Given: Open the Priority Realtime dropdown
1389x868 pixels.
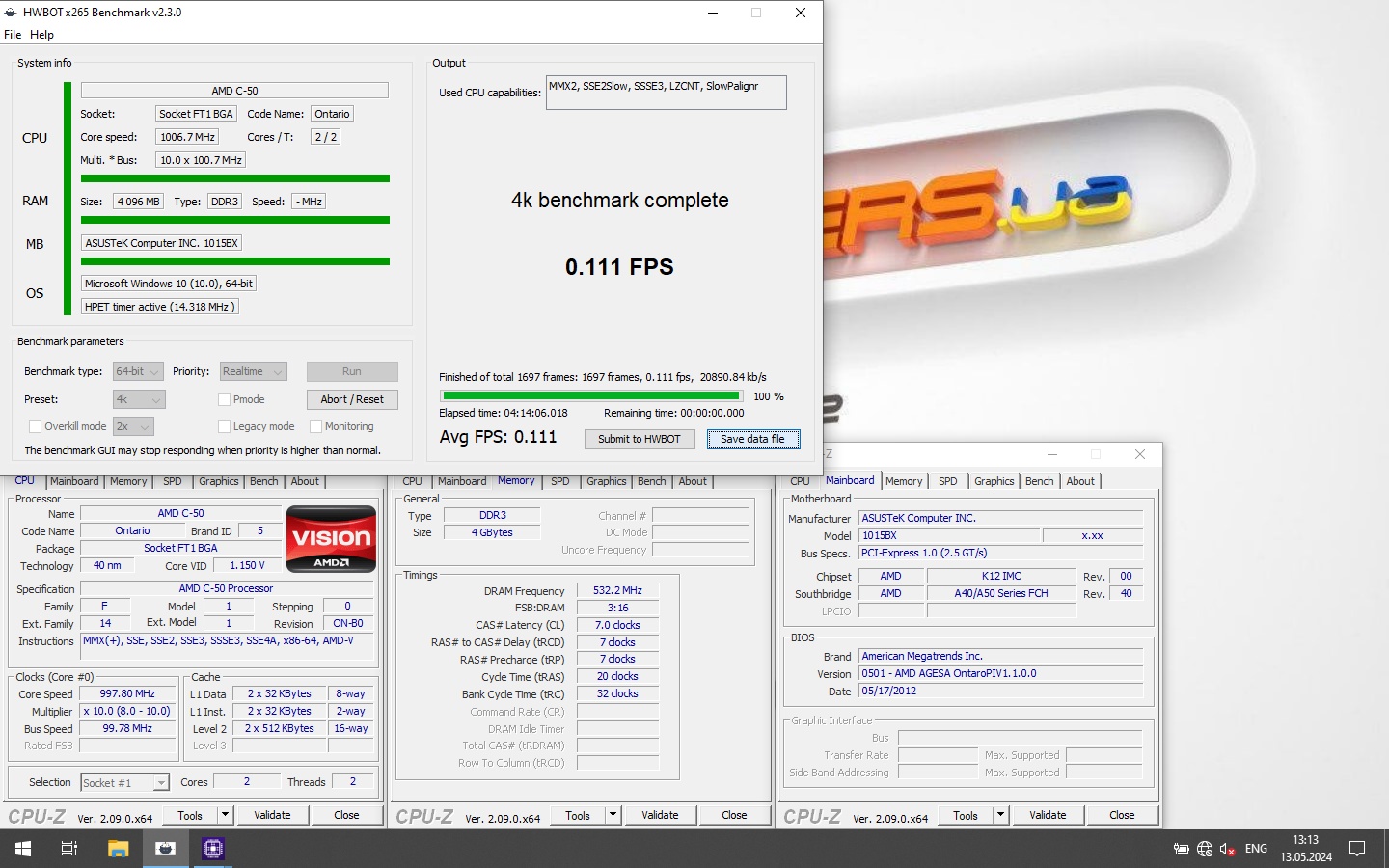Looking at the screenshot, I should pos(253,371).
